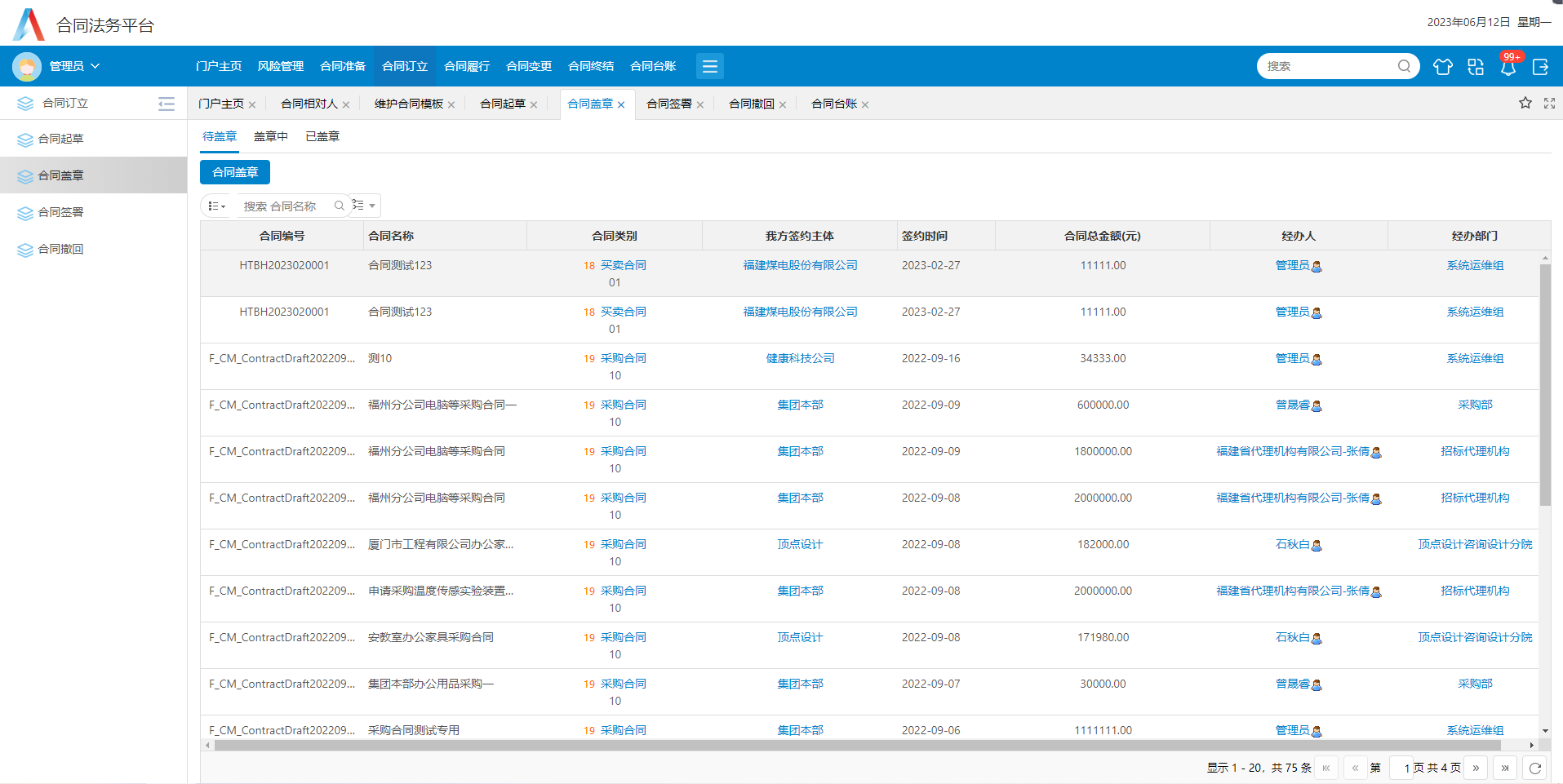Sort by the 签约时间 column header
Image resolution: width=1563 pixels, height=784 pixels.
pyautogui.click(x=945, y=236)
